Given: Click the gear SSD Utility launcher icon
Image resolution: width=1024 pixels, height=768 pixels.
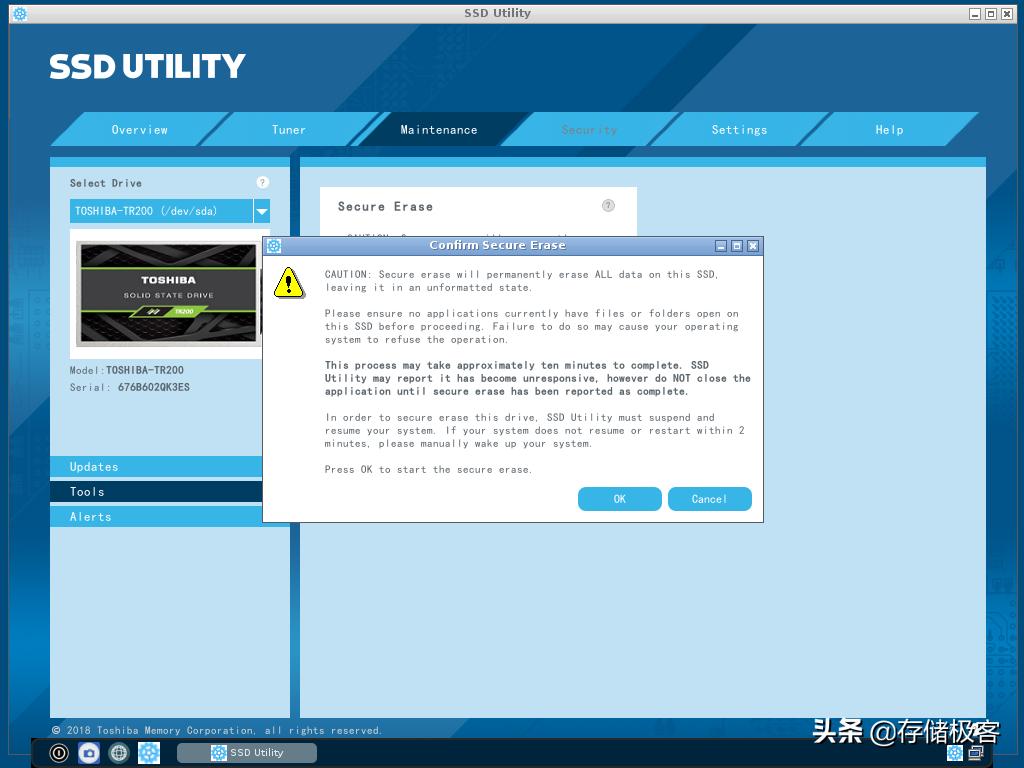Looking at the screenshot, I should point(149,753).
